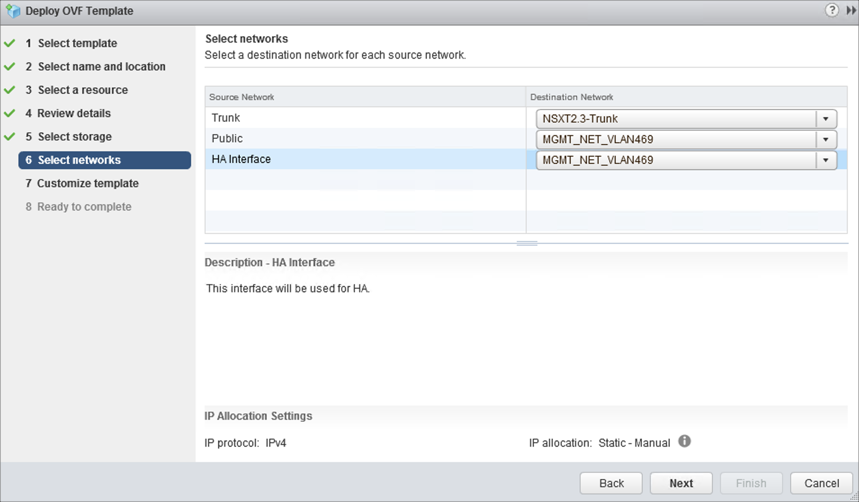859x502 pixels.
Task: Click the IPv4 protocol value
Action: 276,443
